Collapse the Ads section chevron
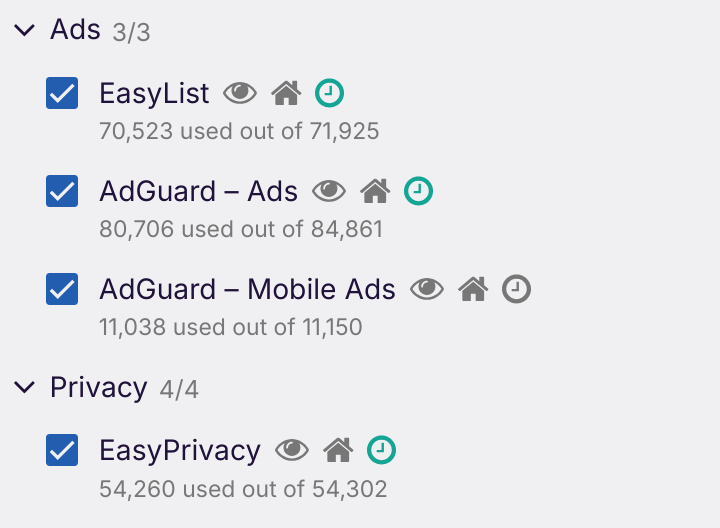The image size is (720, 528). click(24, 30)
